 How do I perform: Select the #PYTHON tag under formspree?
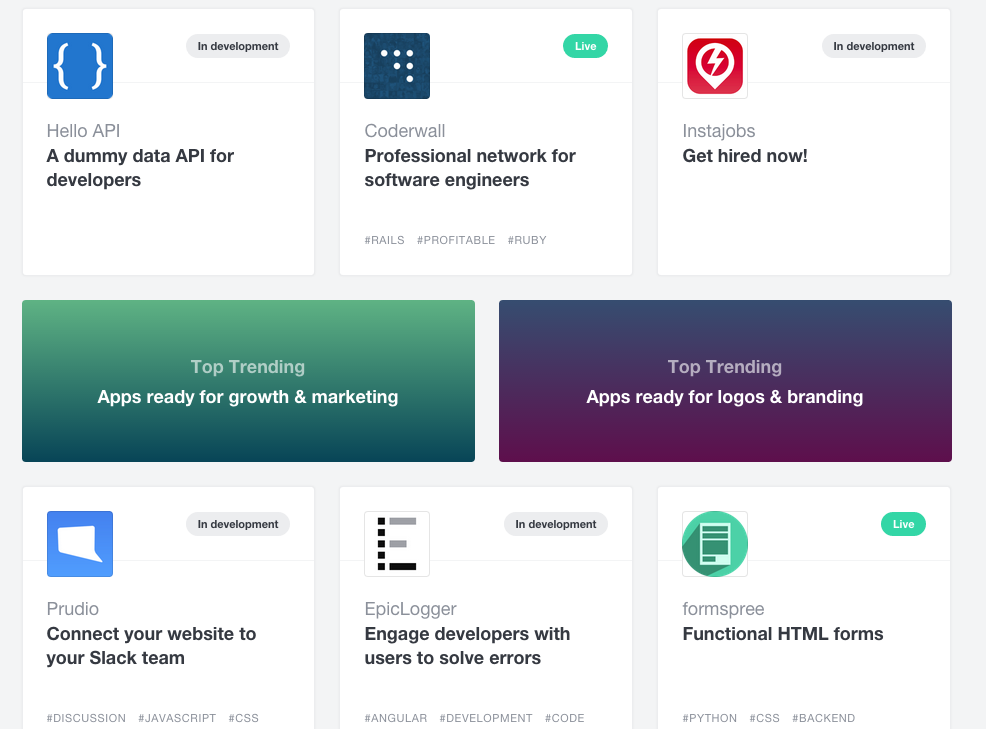click(710, 718)
